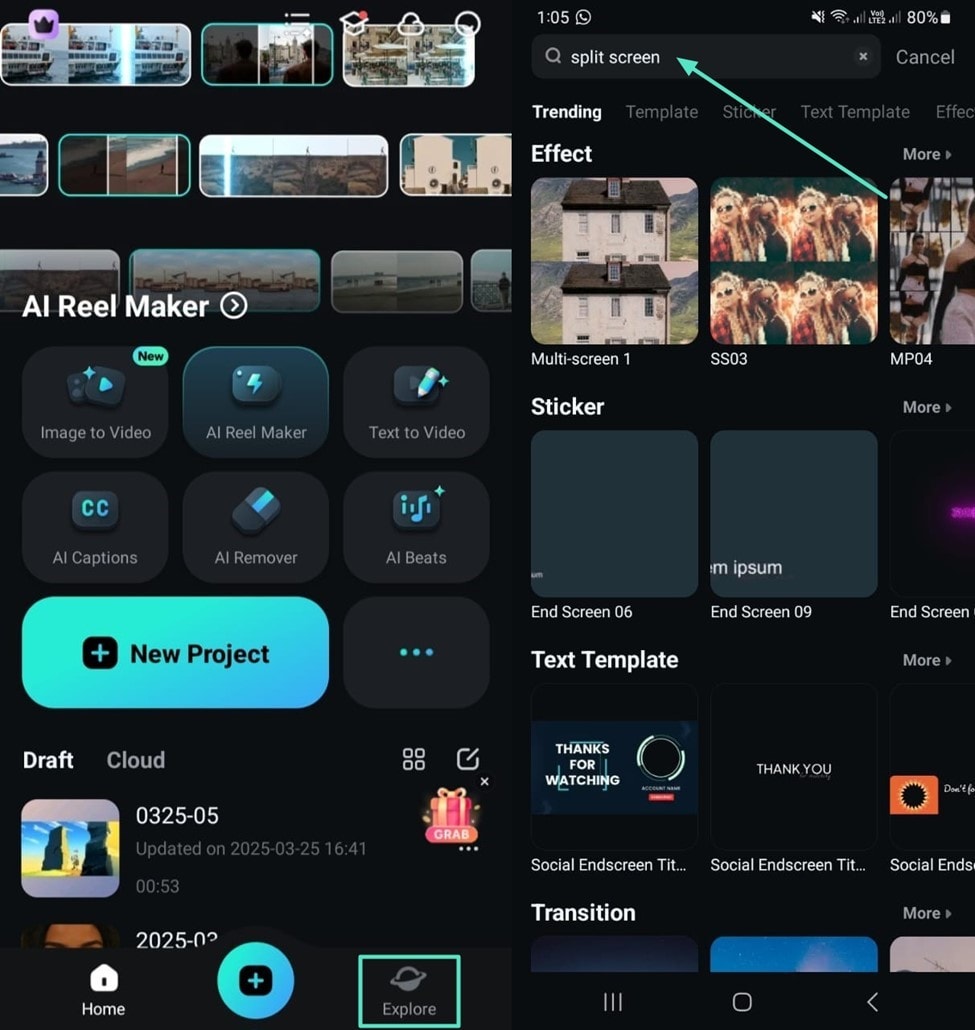Screen dimensions: 975x1030
Task: Open the AI Captions tool
Action: (95, 527)
